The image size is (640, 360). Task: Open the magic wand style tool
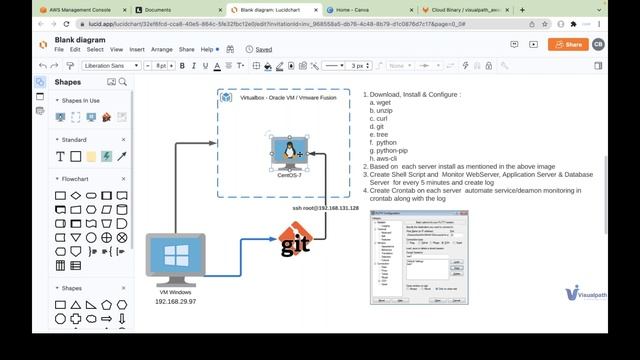click(x=315, y=66)
